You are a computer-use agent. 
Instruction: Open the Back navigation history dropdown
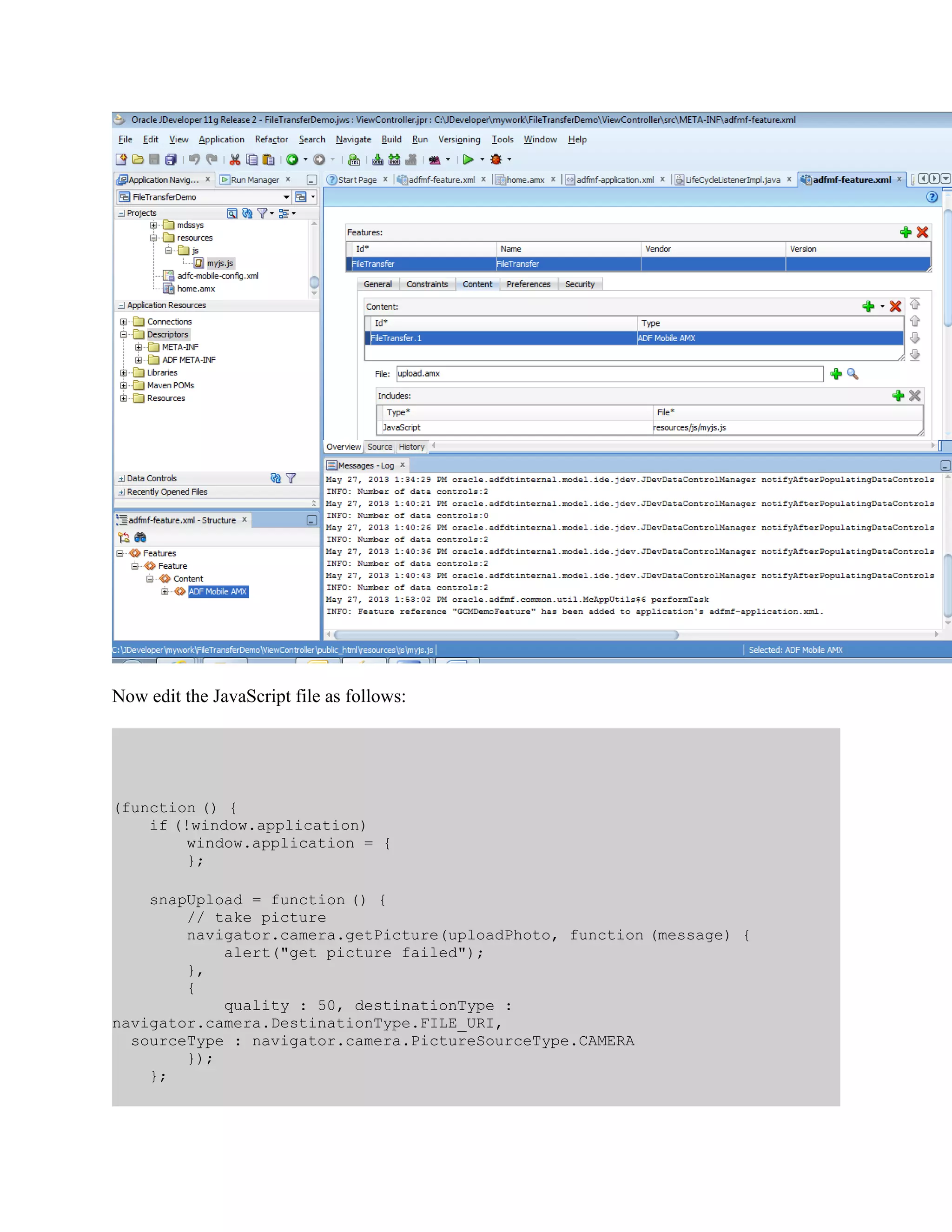306,159
